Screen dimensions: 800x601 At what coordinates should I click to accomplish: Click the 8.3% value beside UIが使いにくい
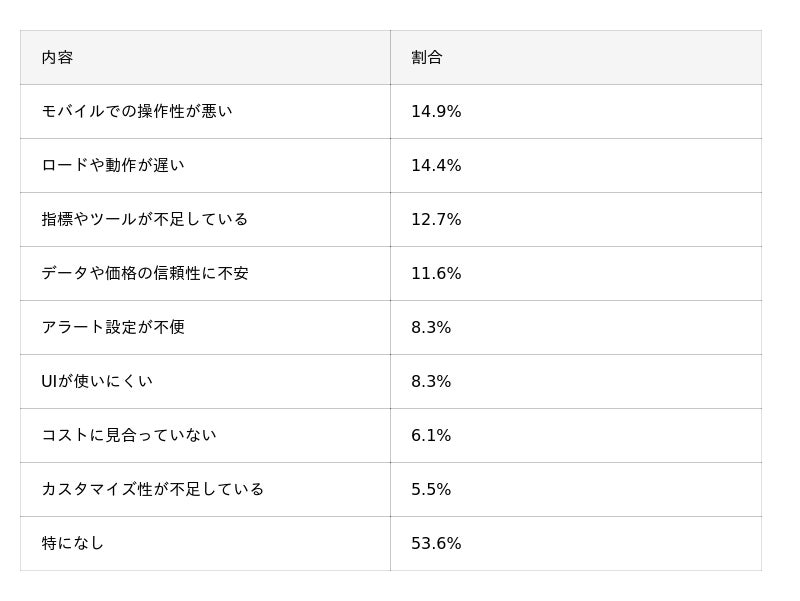coord(431,382)
